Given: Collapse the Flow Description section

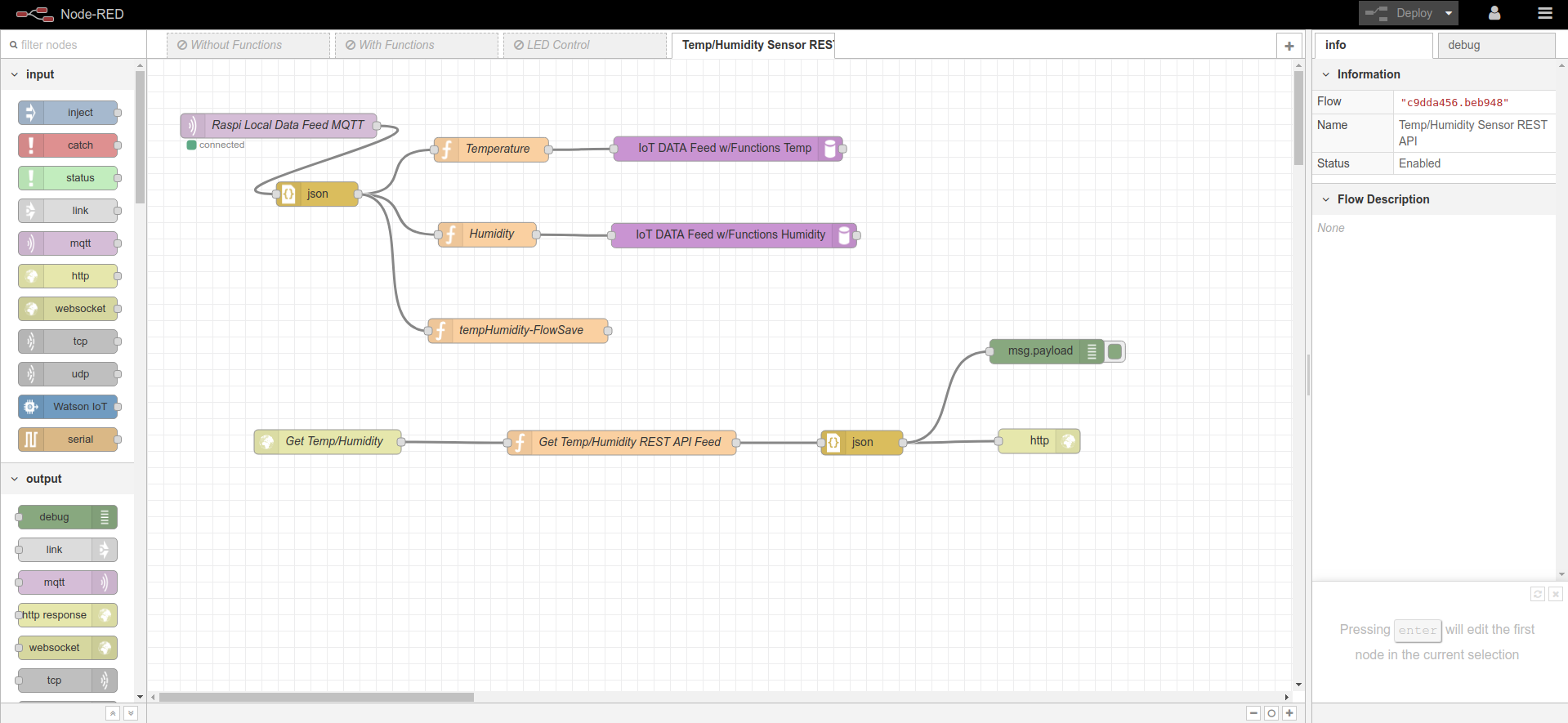Looking at the screenshot, I should [x=1326, y=199].
